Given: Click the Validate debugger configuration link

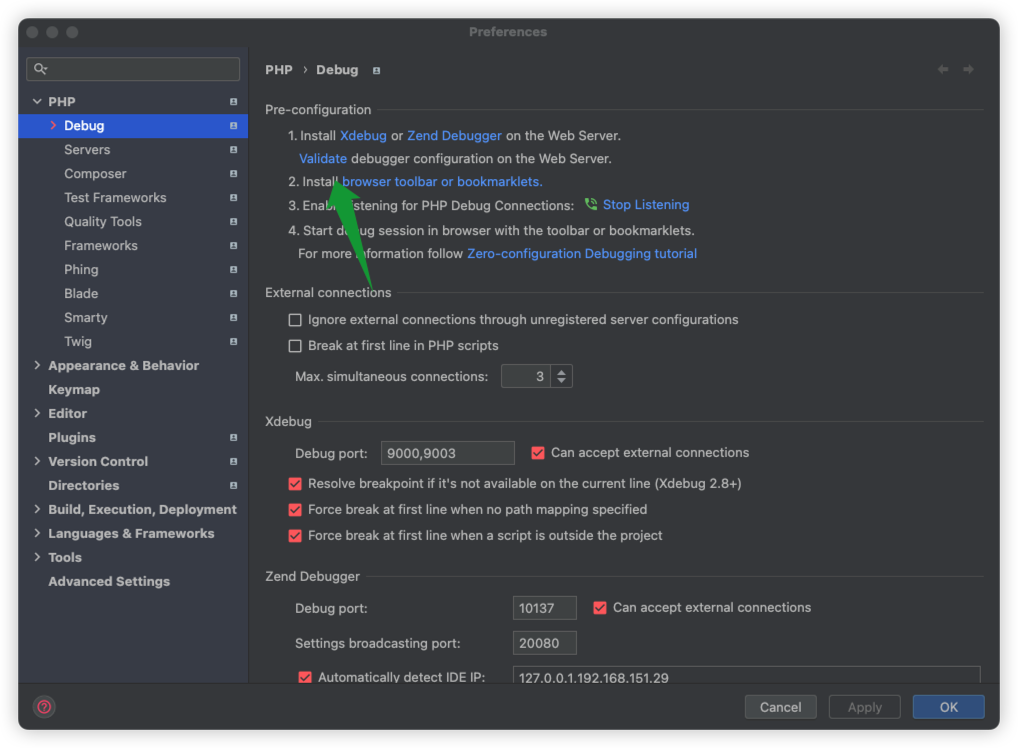Looking at the screenshot, I should click(322, 158).
